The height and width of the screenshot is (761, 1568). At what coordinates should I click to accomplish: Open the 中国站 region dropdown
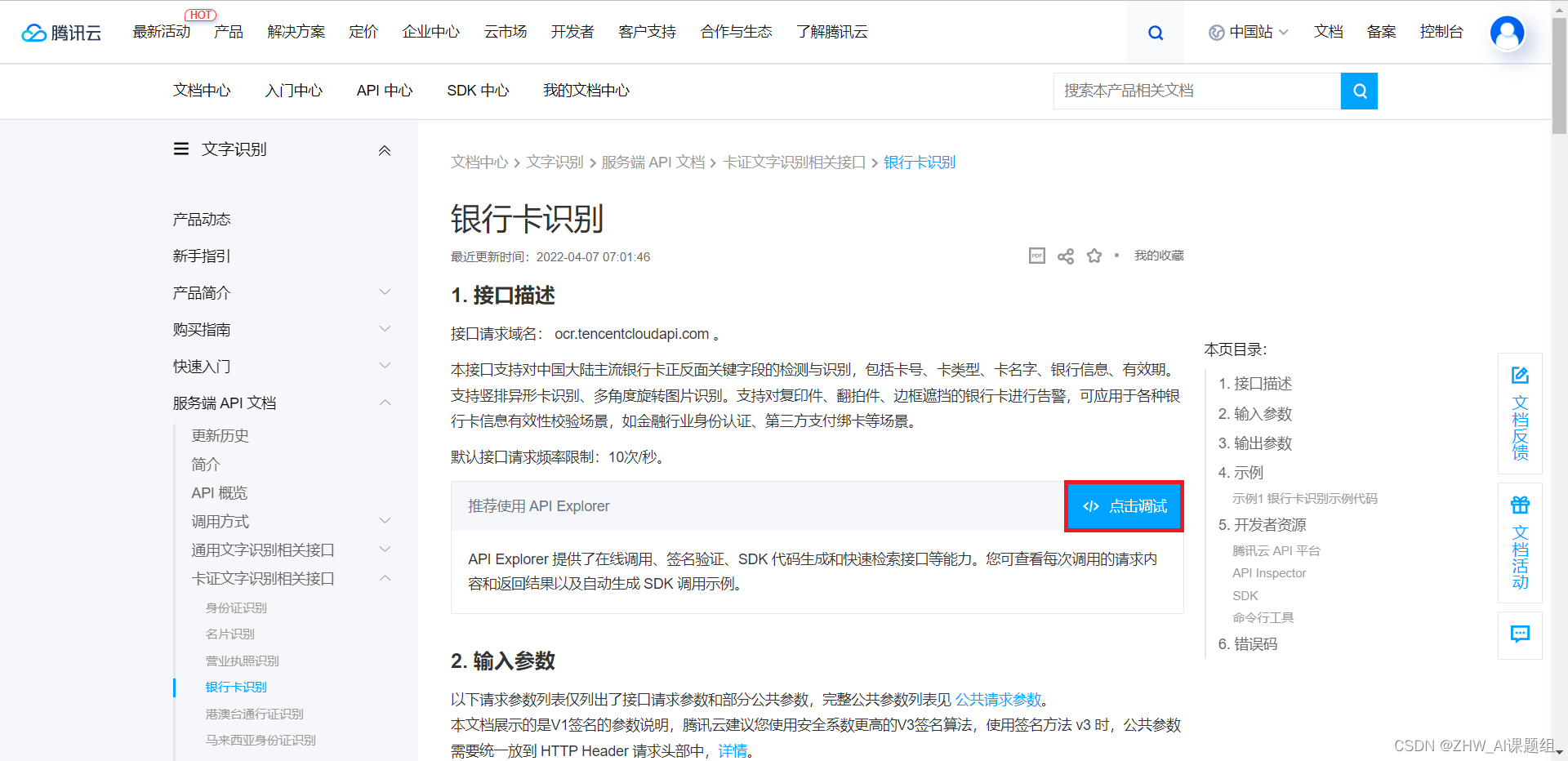[x=1249, y=33]
